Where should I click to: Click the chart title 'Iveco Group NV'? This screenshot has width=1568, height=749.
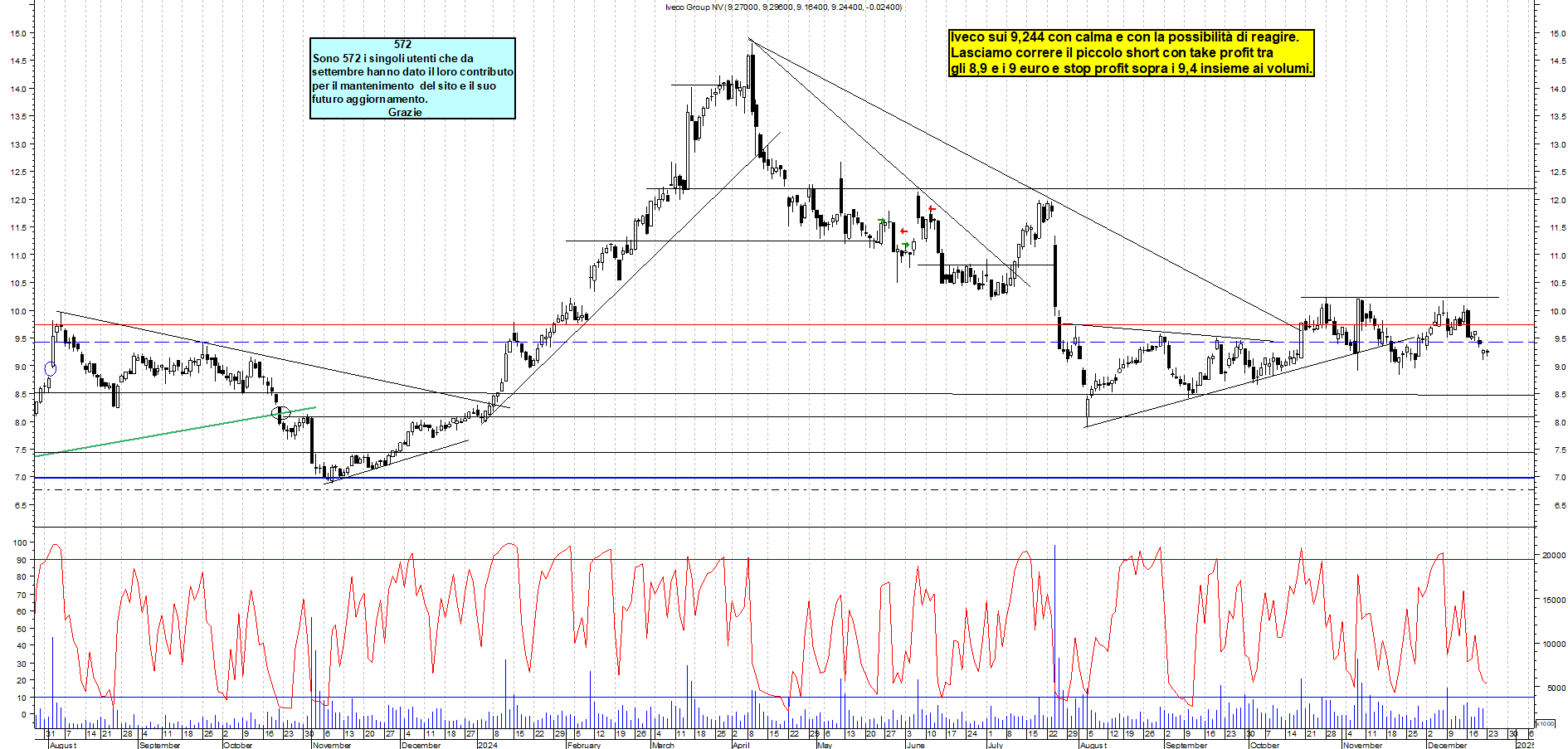pos(694,7)
